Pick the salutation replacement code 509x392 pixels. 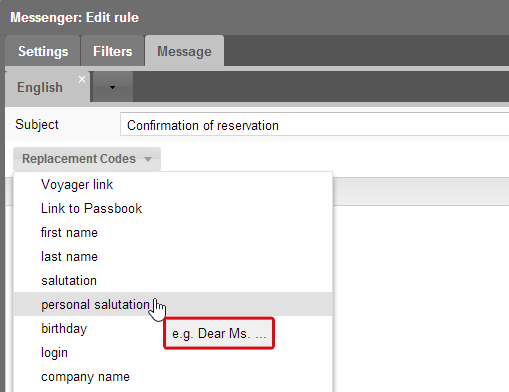[173, 280]
